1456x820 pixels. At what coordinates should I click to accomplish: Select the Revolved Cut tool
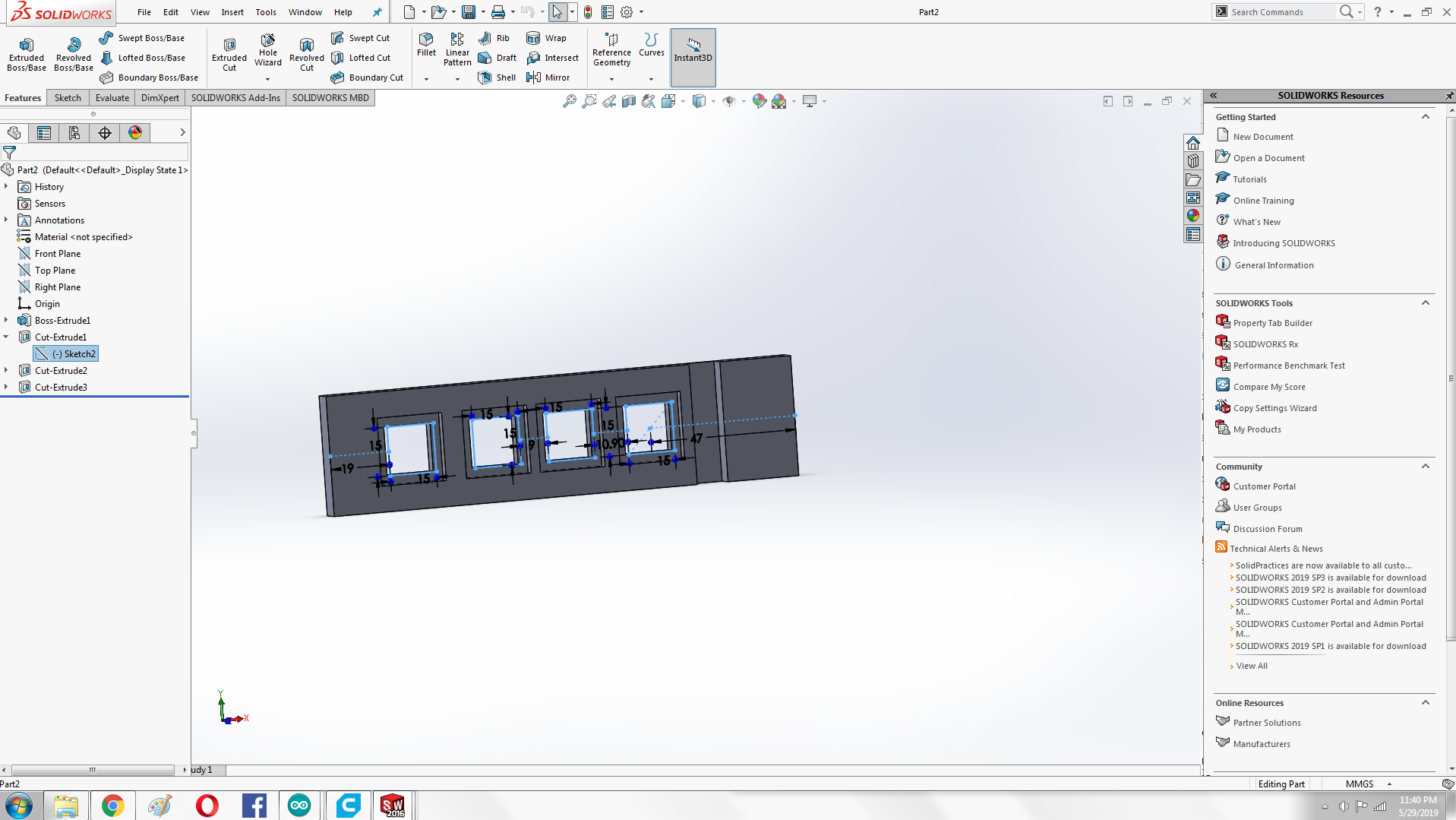[307, 55]
